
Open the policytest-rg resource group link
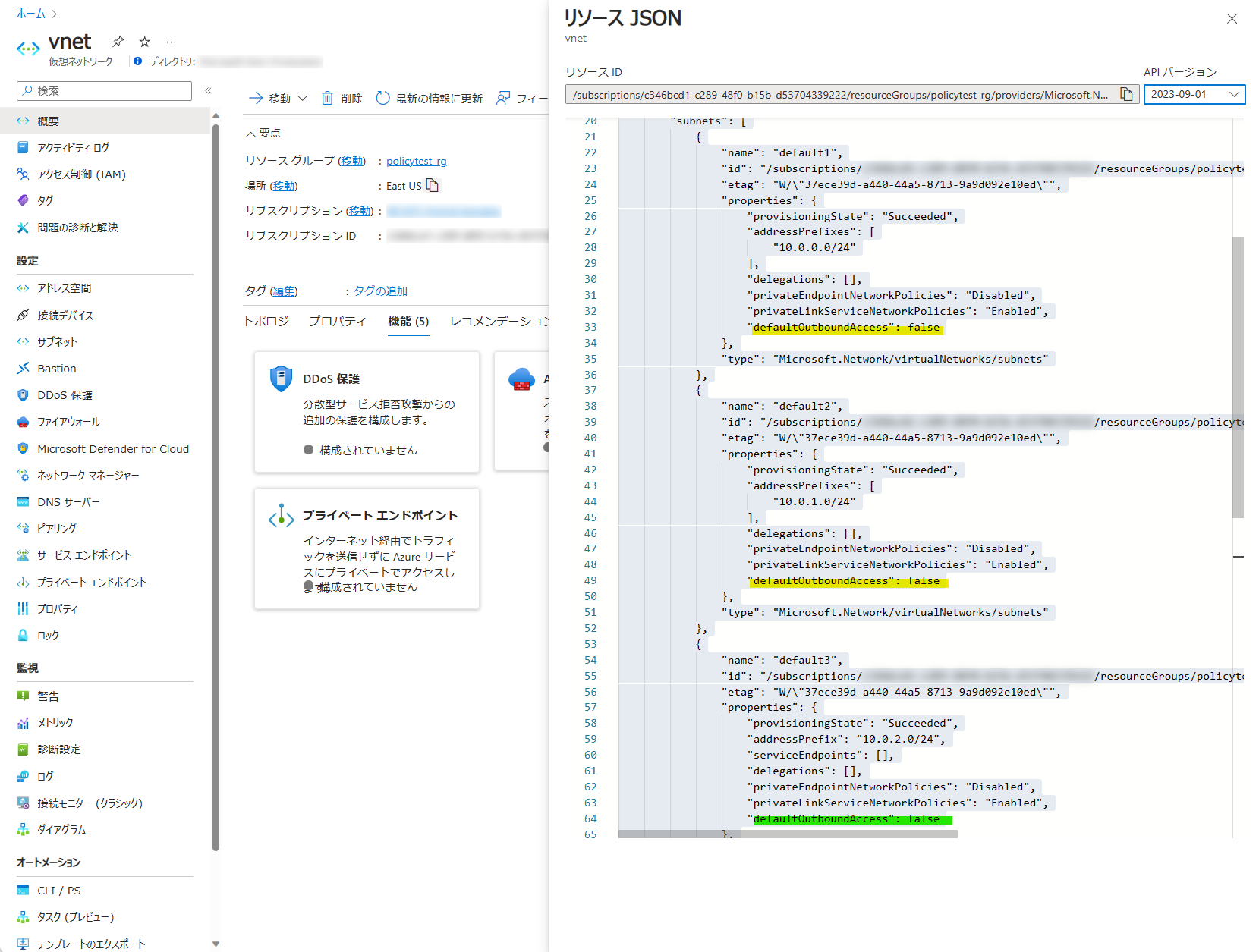click(416, 161)
